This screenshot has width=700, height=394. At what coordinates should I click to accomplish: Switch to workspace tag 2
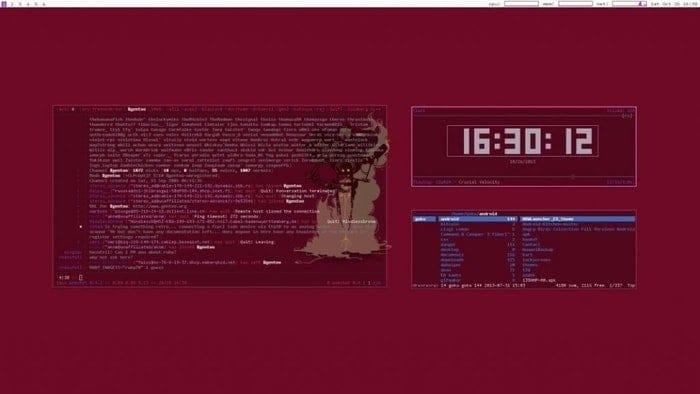(12, 4)
